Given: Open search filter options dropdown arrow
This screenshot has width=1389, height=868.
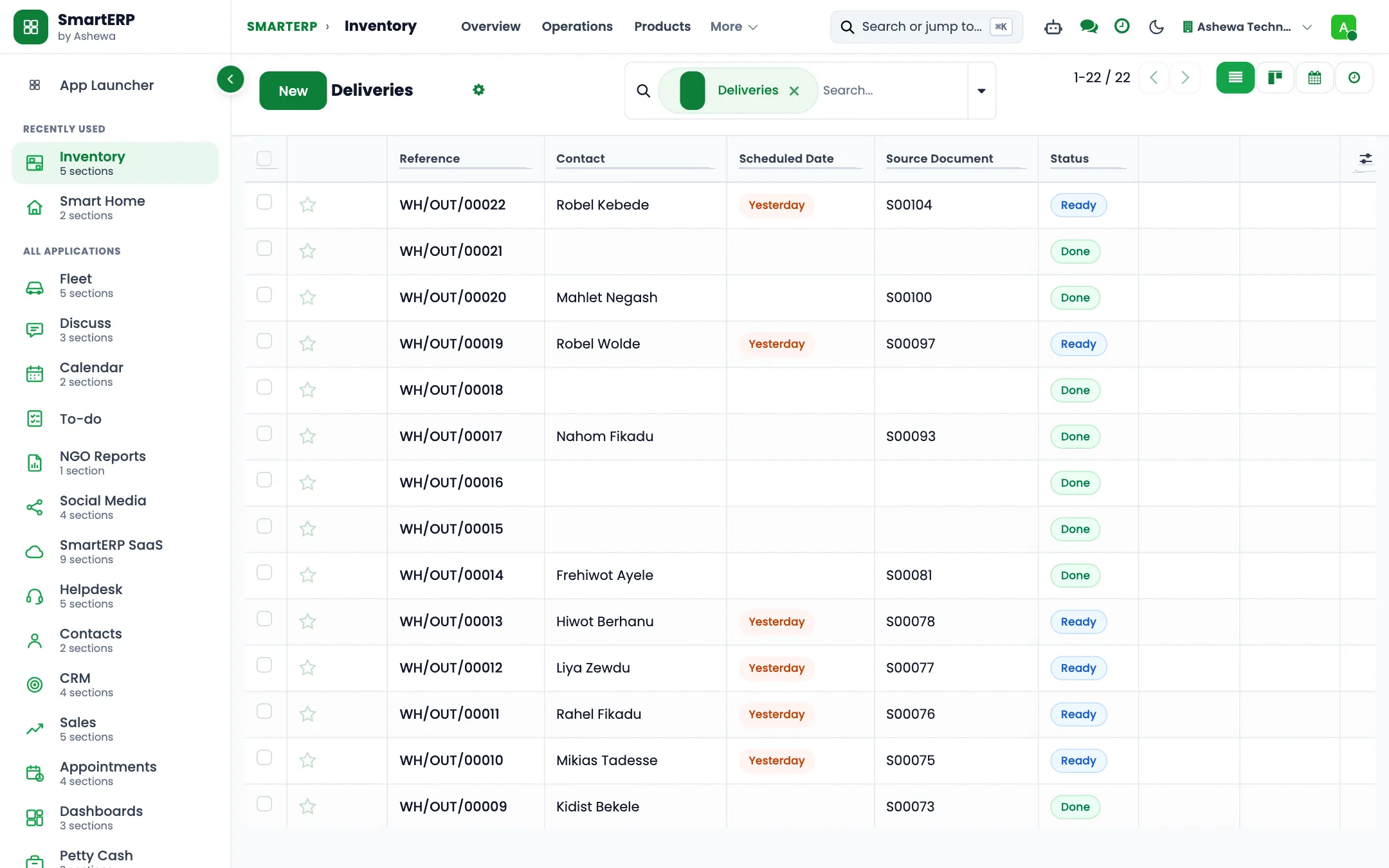Looking at the screenshot, I should pyautogui.click(x=981, y=91).
